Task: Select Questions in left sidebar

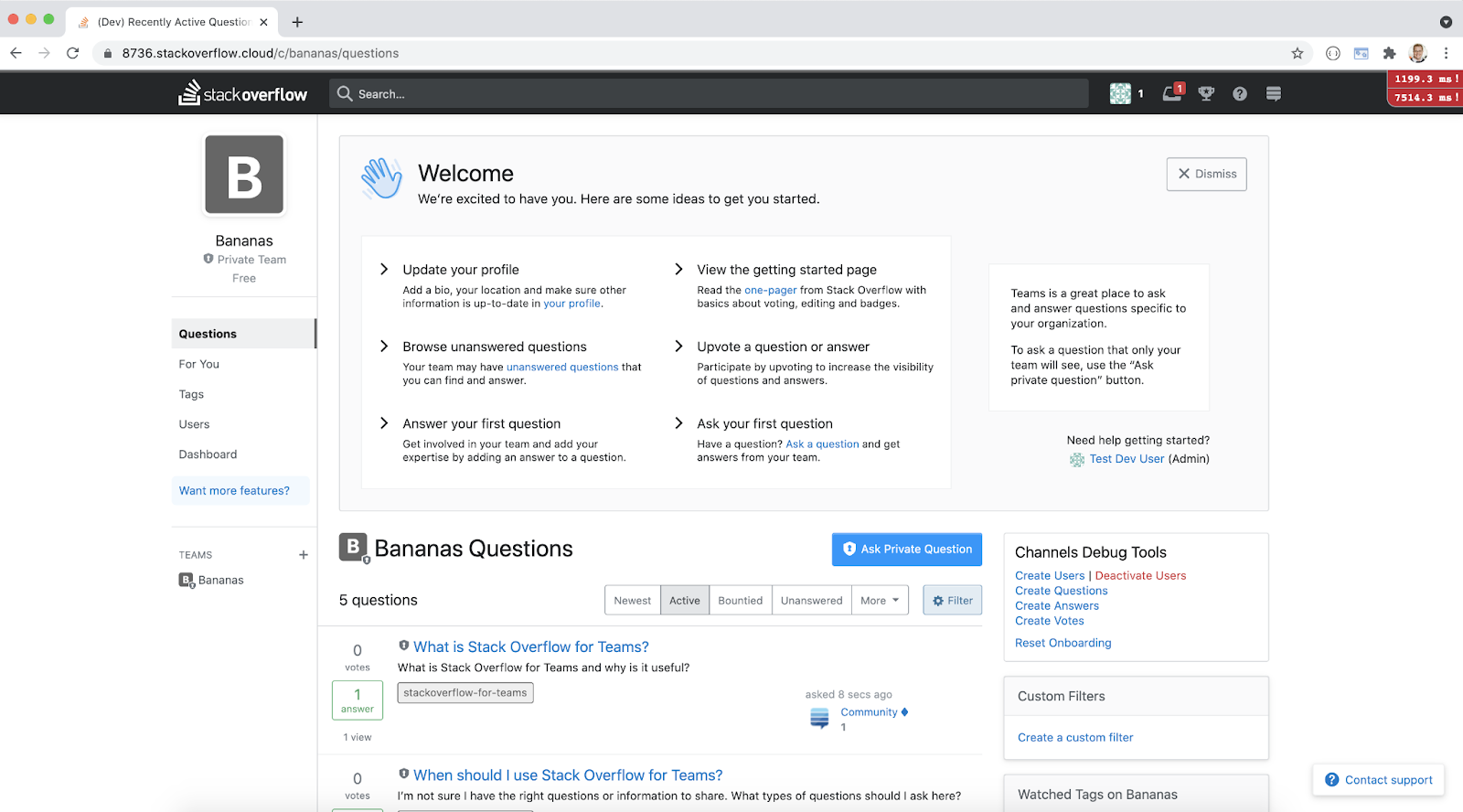Action: click(243, 334)
